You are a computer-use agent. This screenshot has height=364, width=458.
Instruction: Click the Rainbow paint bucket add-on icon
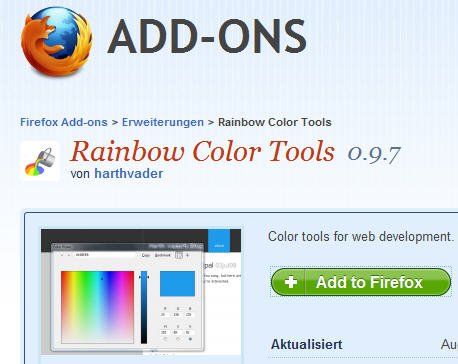pyautogui.click(x=40, y=161)
